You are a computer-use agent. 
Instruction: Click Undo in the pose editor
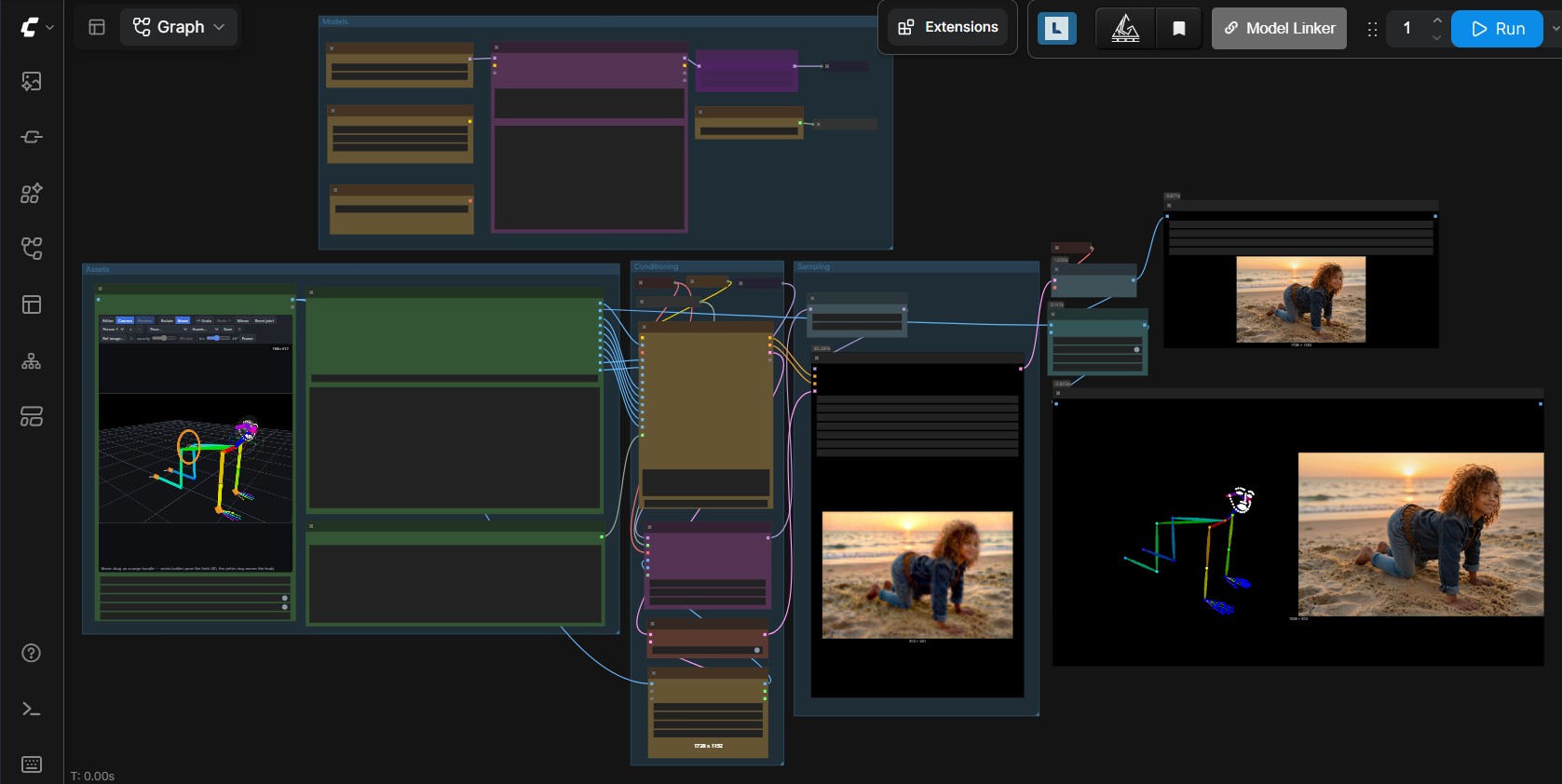coord(204,320)
